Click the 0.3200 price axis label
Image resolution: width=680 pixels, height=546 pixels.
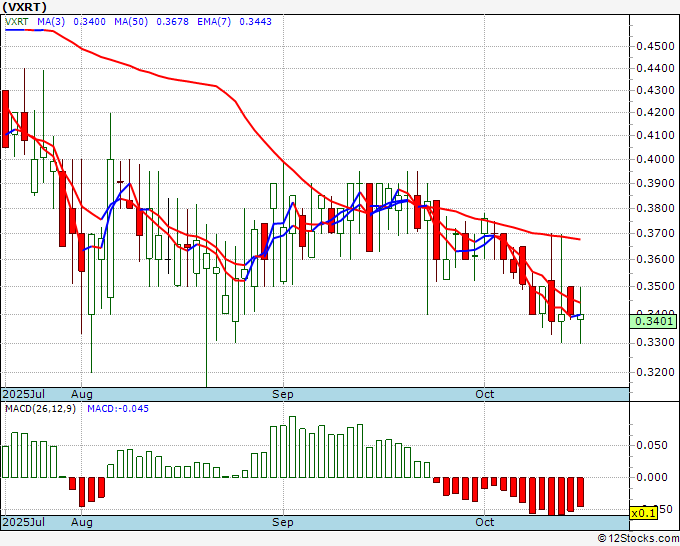[x=655, y=372]
